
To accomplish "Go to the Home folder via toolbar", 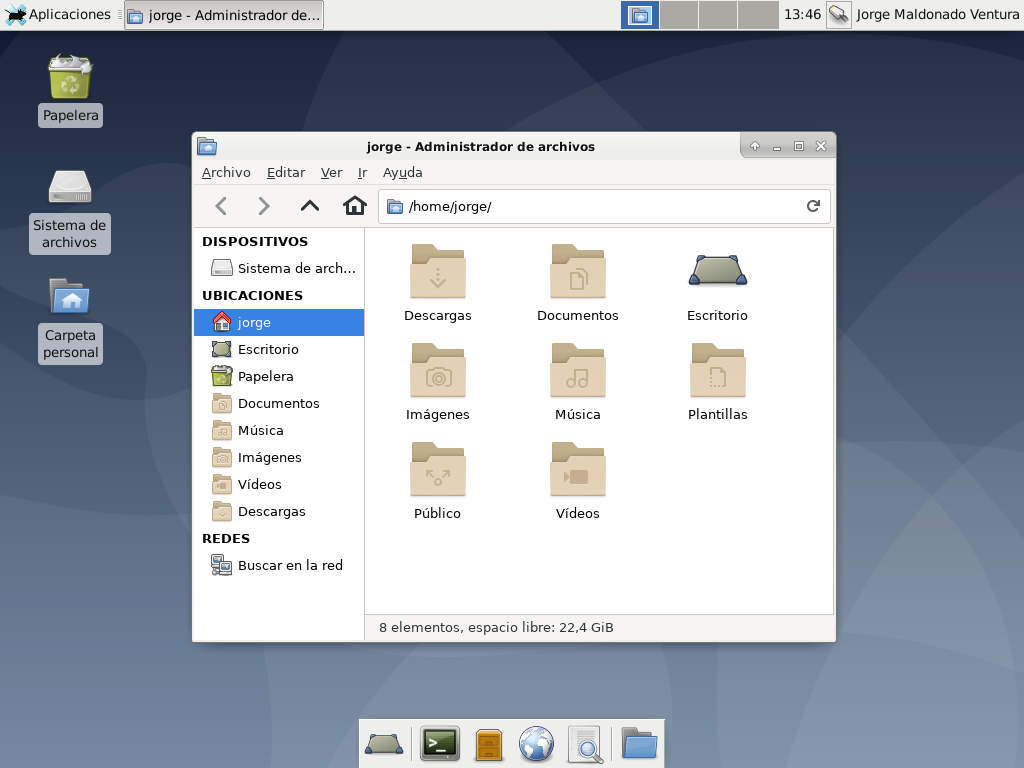I will 355,206.
